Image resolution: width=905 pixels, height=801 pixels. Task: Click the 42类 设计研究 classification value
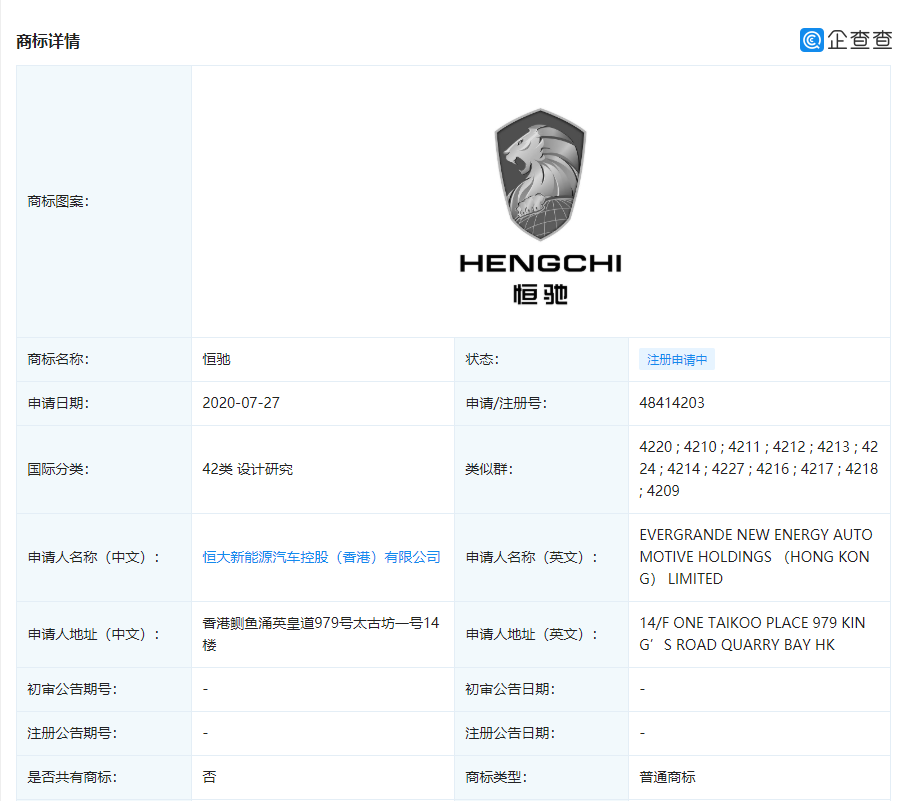click(x=247, y=469)
